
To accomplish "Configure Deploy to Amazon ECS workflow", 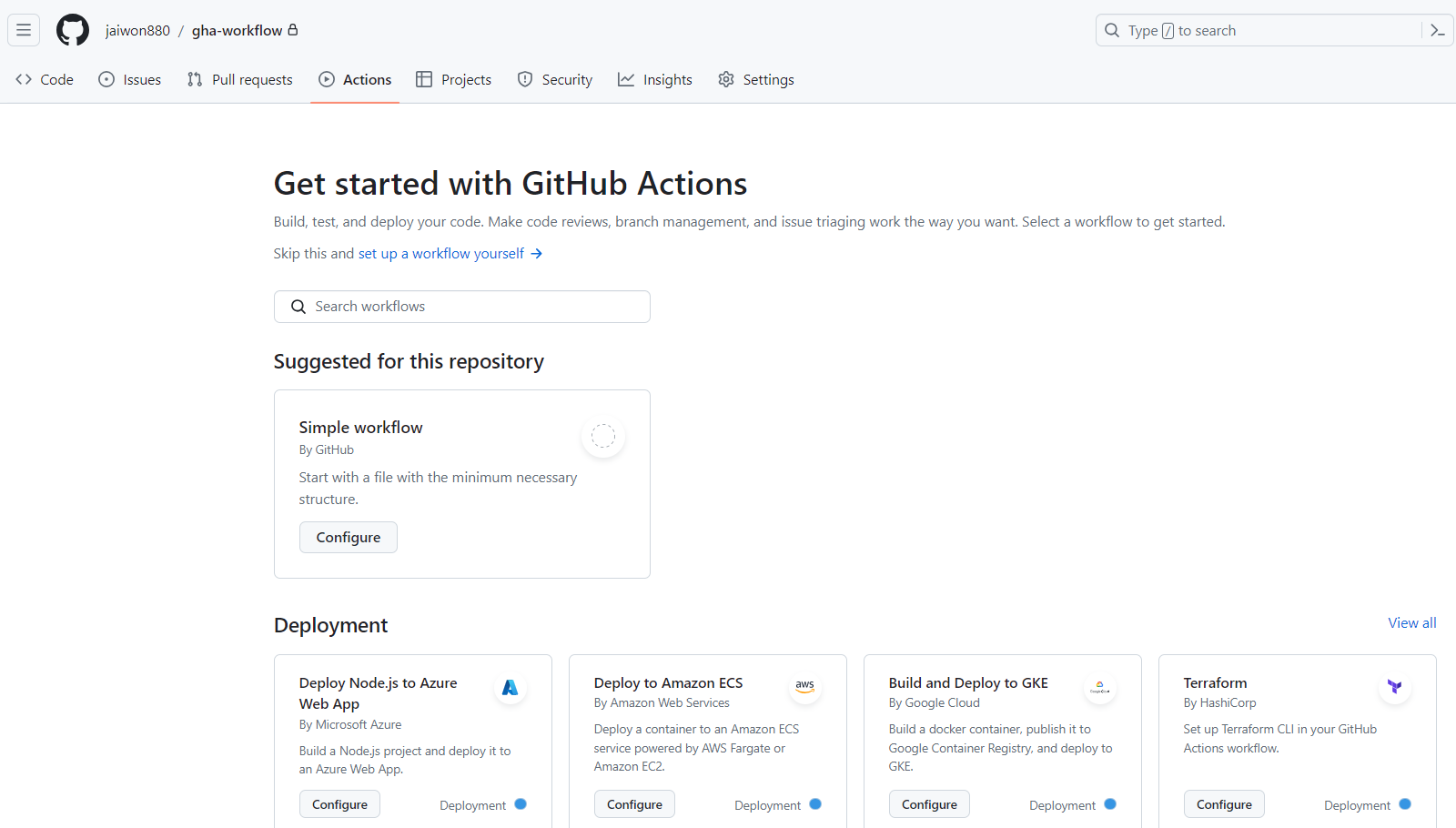I will point(635,804).
